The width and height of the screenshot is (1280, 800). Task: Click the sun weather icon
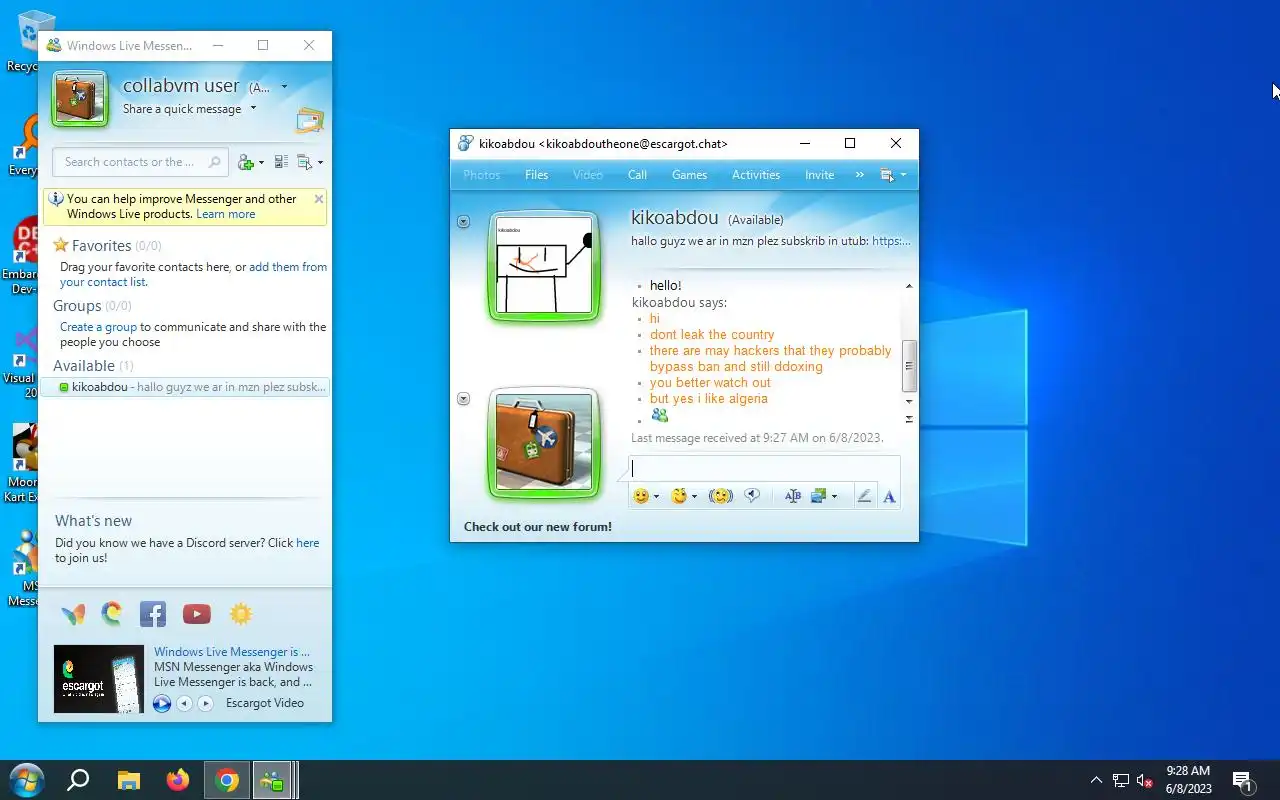[241, 614]
